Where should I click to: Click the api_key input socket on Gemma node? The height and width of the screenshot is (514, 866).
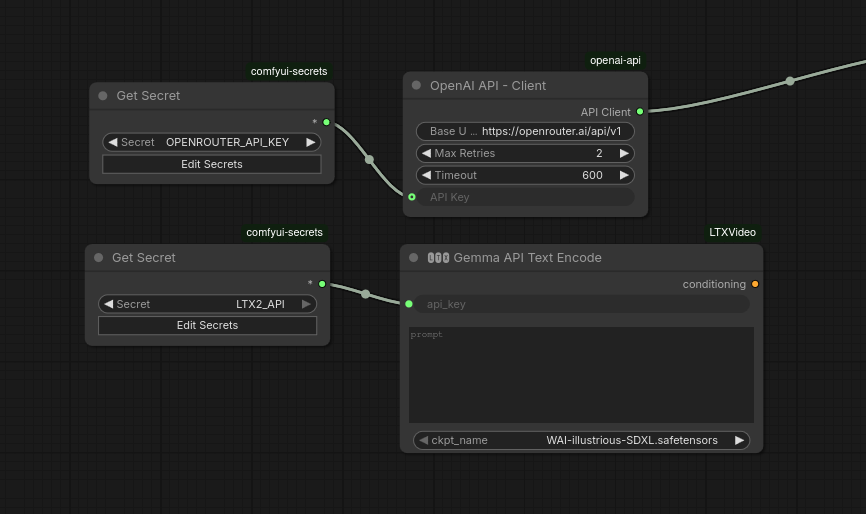[409, 304]
